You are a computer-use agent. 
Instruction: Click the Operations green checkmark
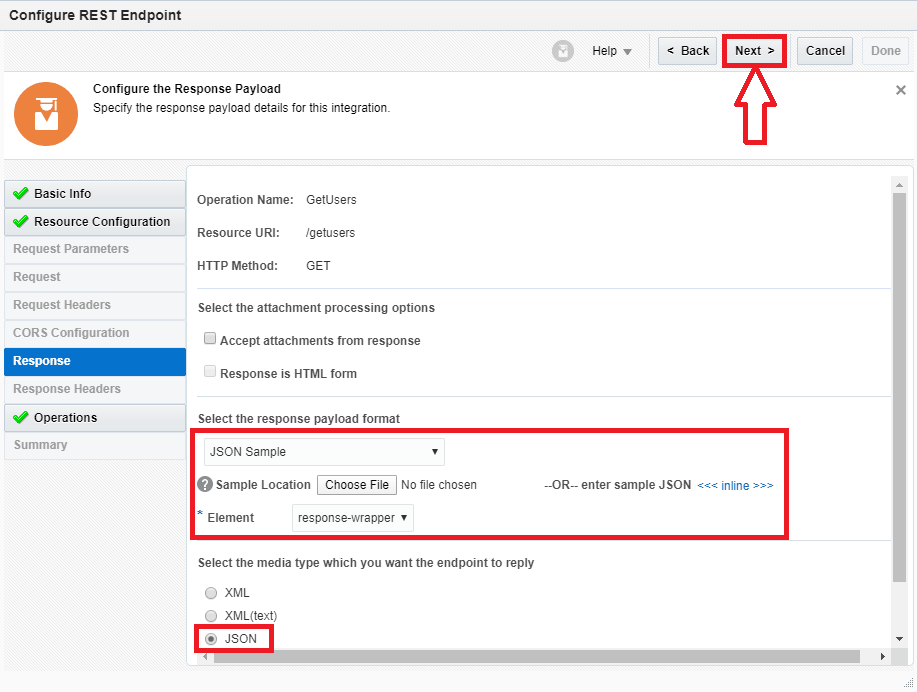click(x=20, y=418)
